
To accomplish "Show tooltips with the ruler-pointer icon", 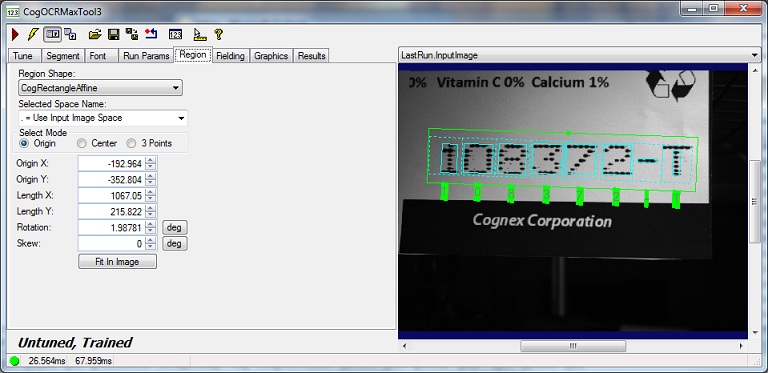I will pyautogui.click(x=199, y=34).
